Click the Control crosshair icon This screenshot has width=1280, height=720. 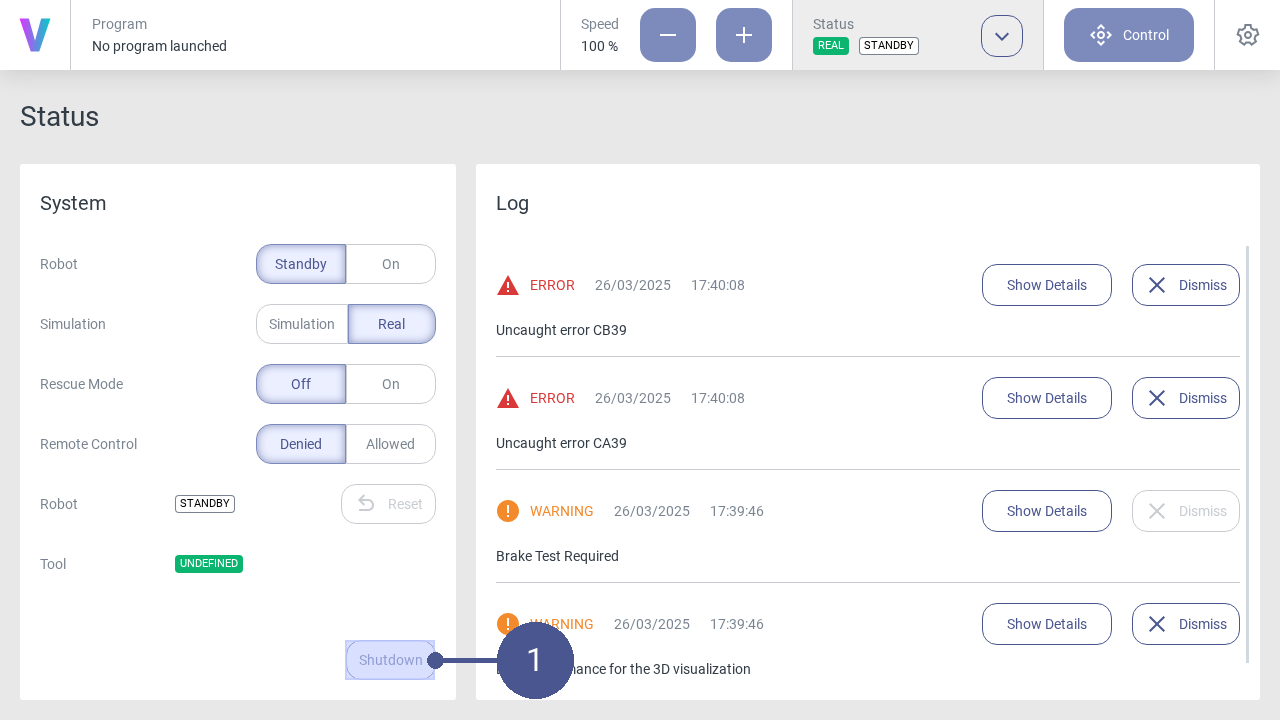click(1100, 34)
